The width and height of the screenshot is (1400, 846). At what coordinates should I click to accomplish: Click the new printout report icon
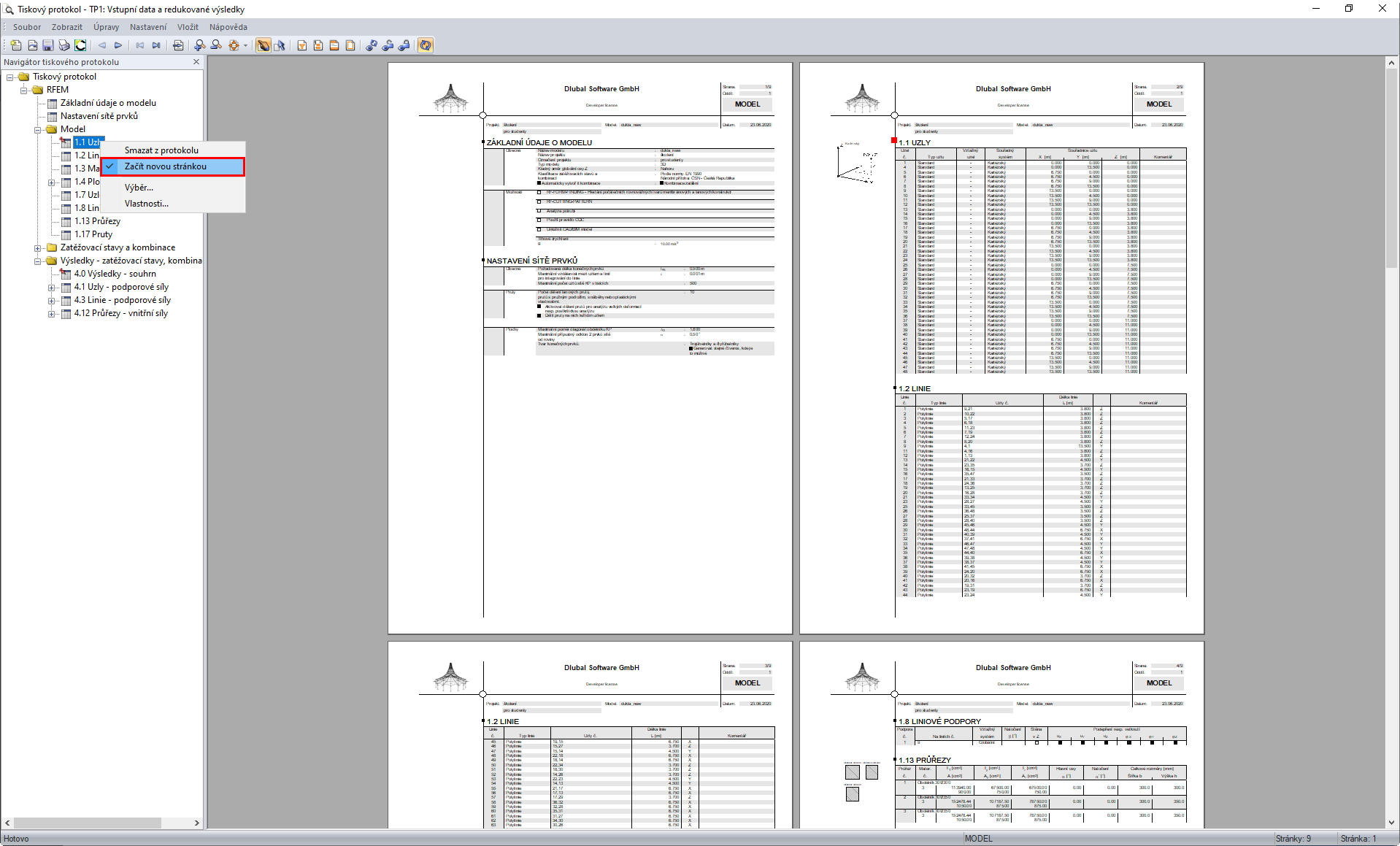point(16,45)
